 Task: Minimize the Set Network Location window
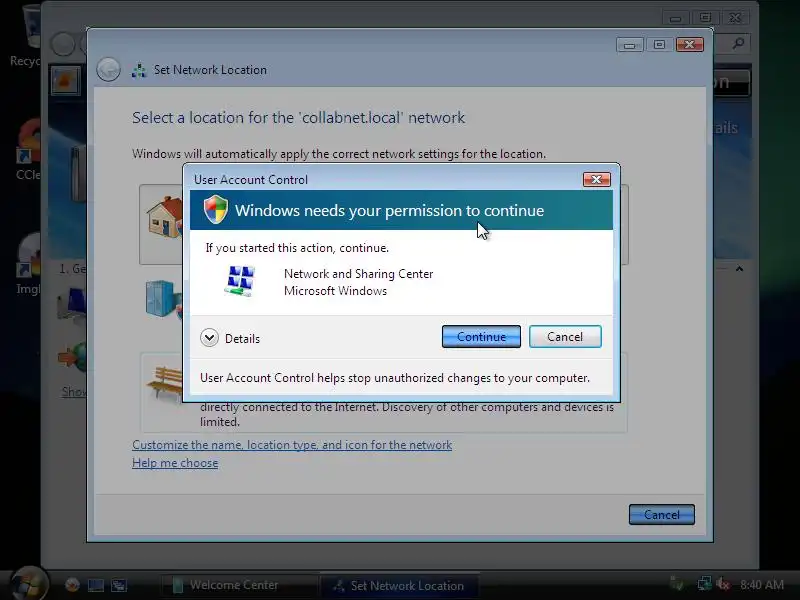629,45
